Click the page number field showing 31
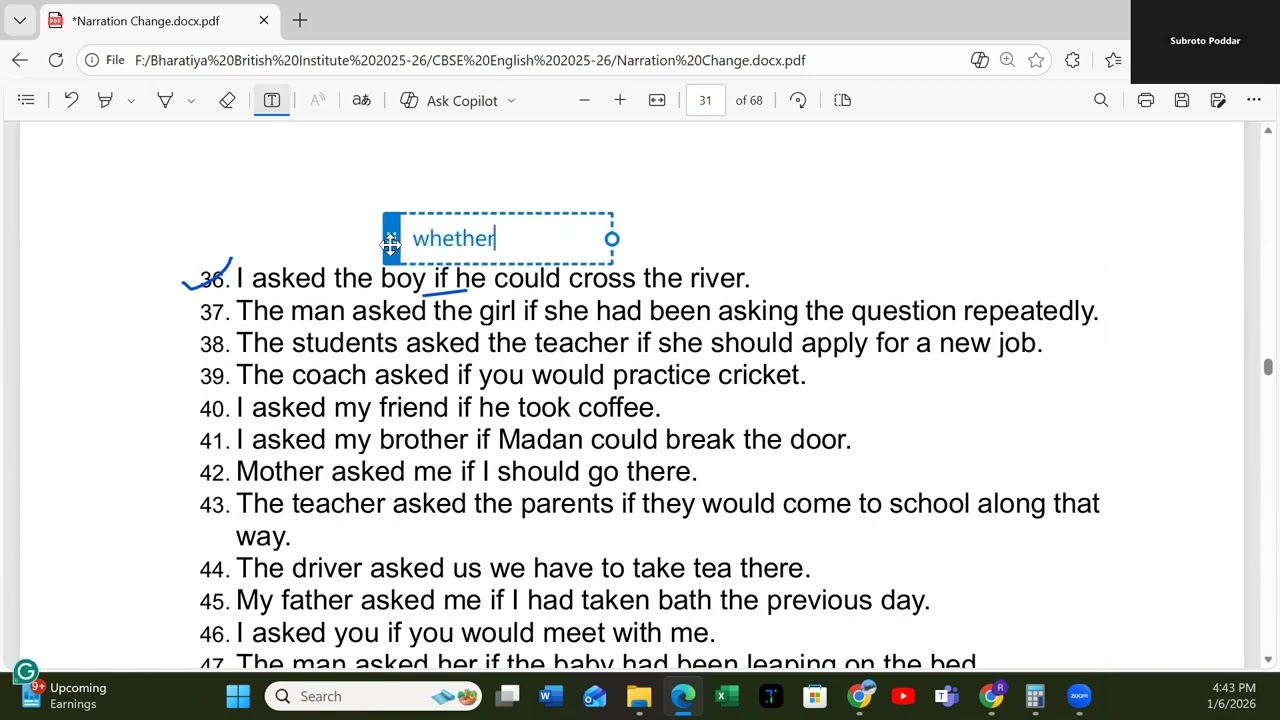Viewport: 1280px width, 720px height. point(705,100)
